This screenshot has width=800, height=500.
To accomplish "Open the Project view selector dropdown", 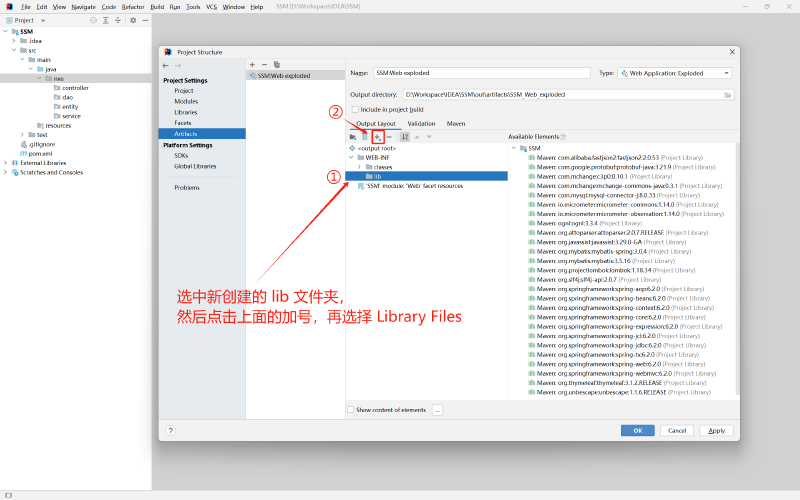I will coord(43,20).
